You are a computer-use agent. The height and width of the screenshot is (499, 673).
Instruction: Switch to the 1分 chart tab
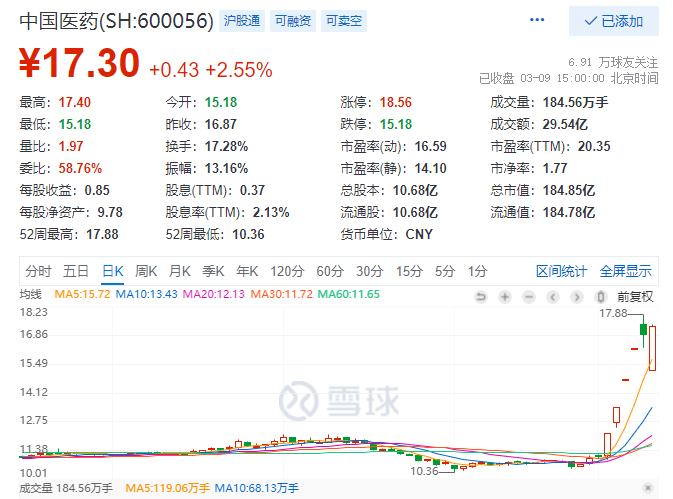tap(477, 271)
